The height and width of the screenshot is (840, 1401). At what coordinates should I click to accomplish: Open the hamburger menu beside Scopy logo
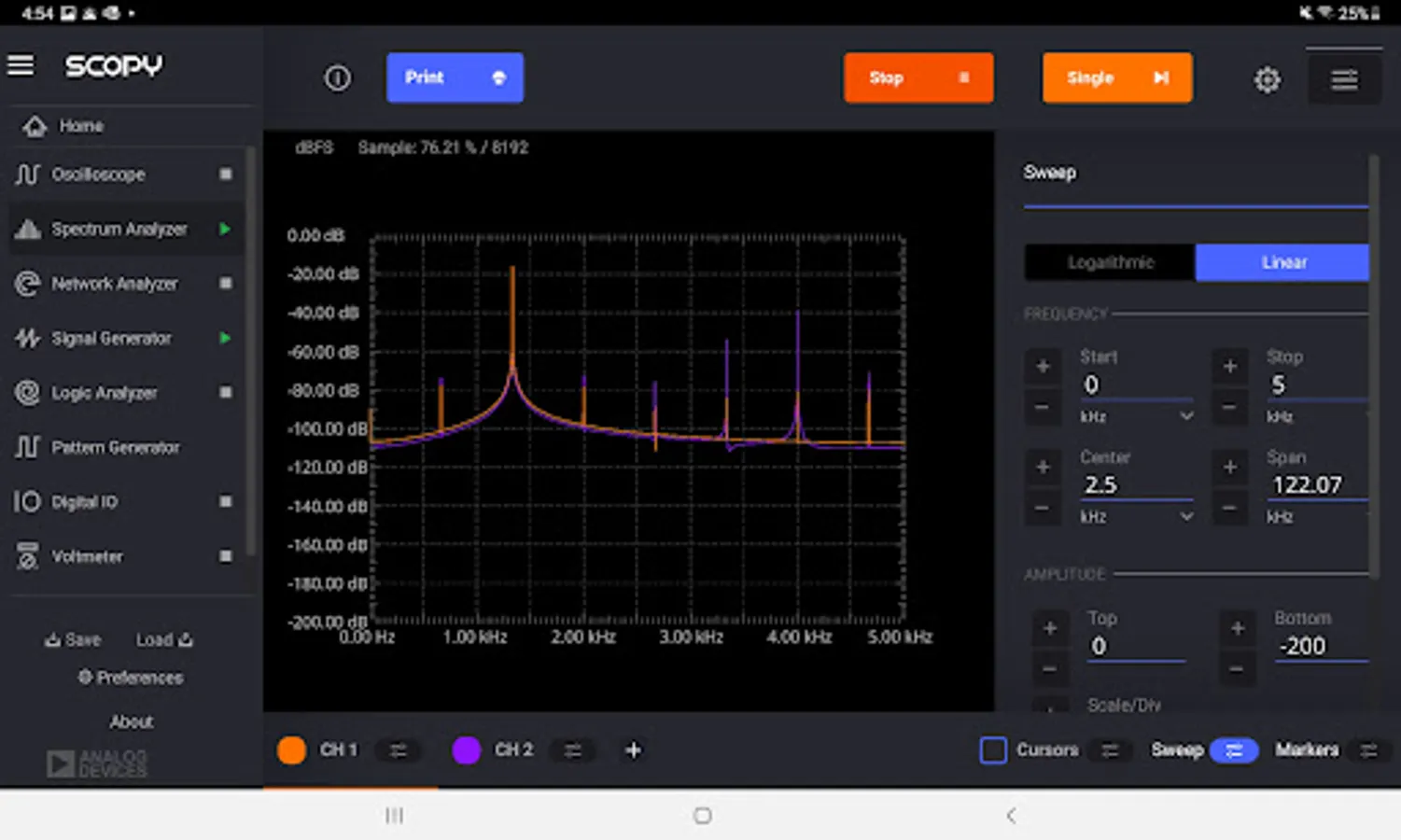(21, 65)
